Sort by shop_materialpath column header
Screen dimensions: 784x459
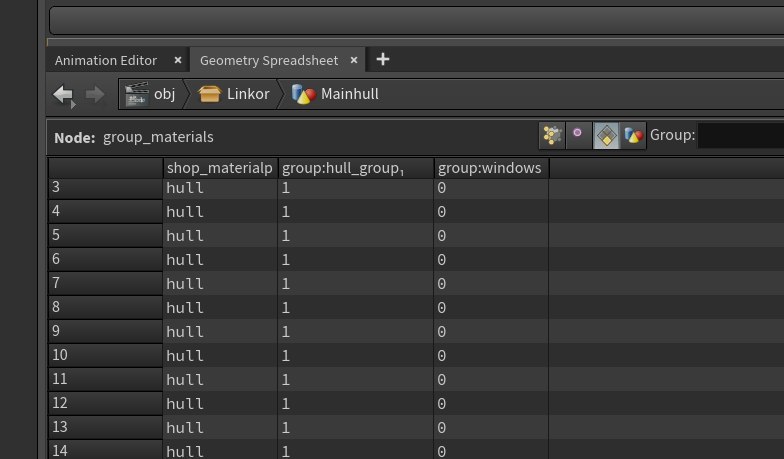pos(220,168)
